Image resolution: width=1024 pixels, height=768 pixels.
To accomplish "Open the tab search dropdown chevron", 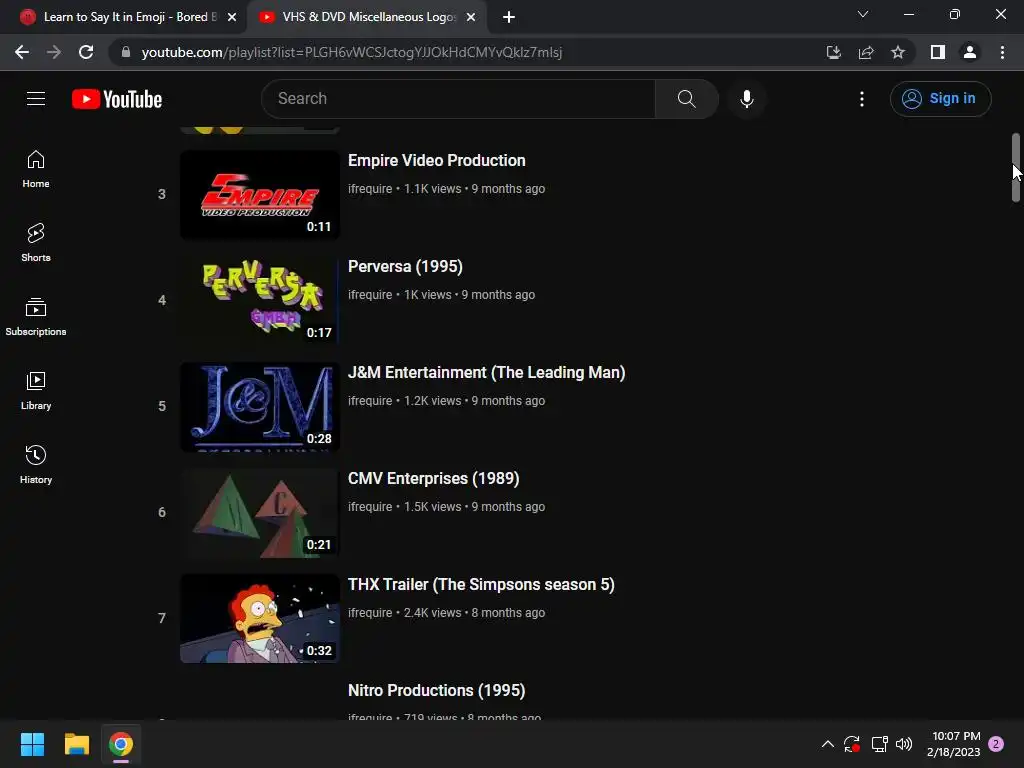I will 863,14.
